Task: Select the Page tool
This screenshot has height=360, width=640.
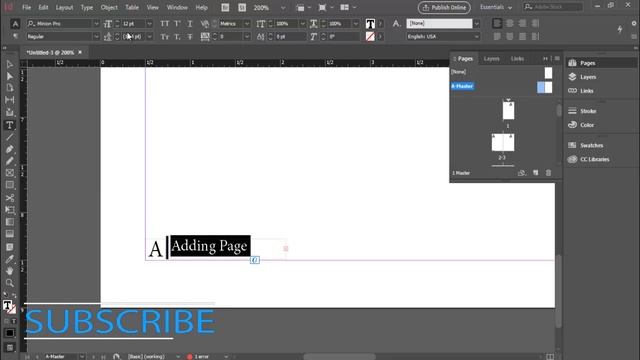Action: [x=9, y=88]
